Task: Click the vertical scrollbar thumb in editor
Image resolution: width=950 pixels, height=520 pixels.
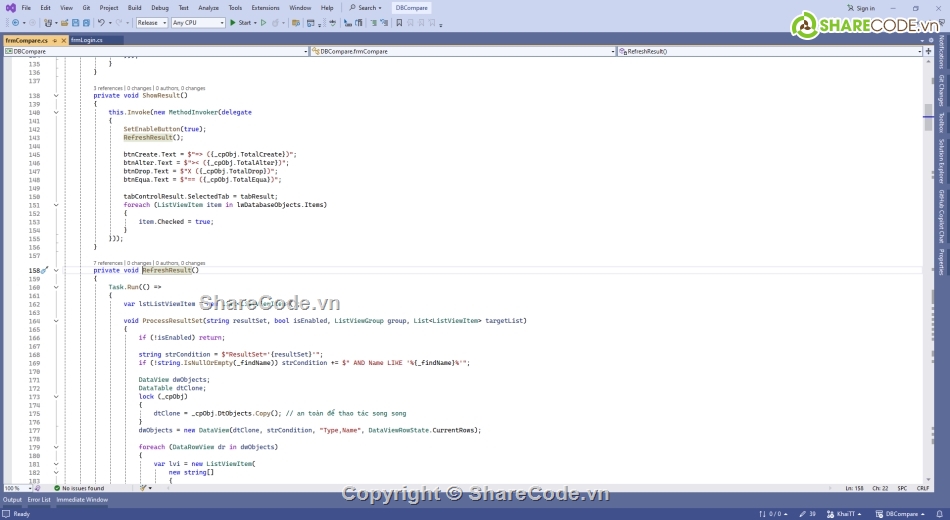Action: [x=928, y=117]
